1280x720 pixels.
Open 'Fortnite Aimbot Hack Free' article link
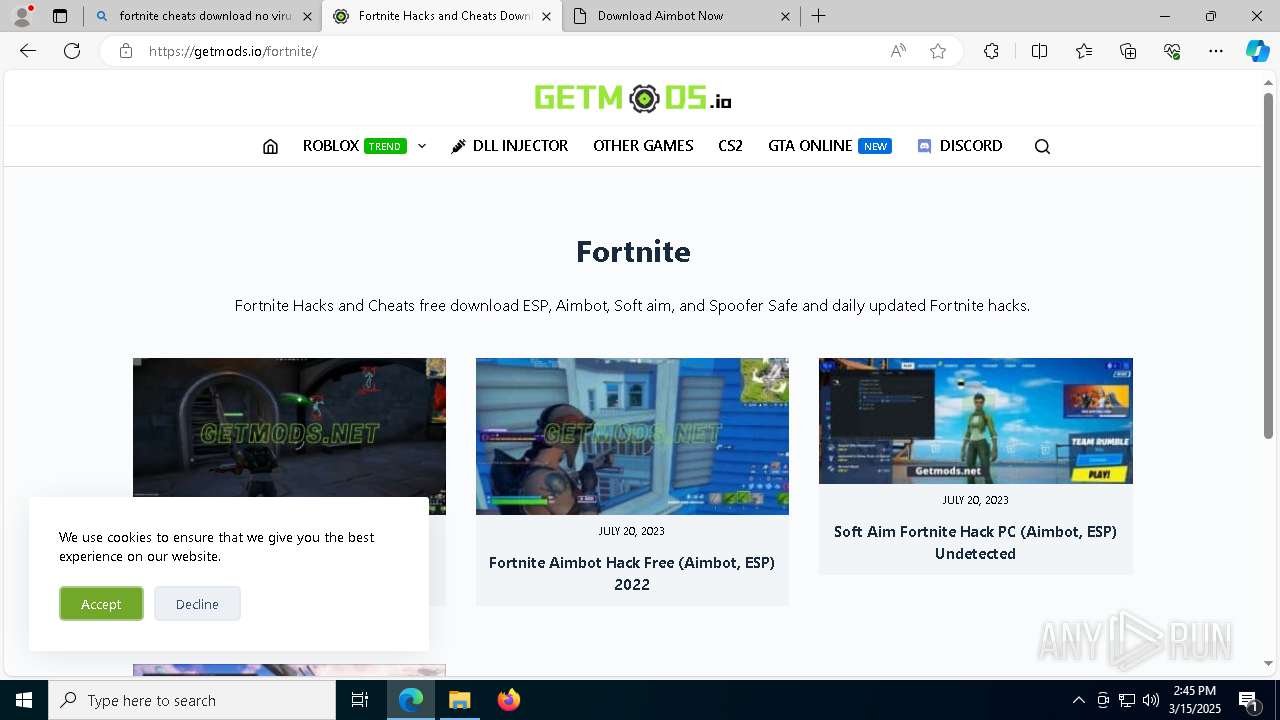632,573
